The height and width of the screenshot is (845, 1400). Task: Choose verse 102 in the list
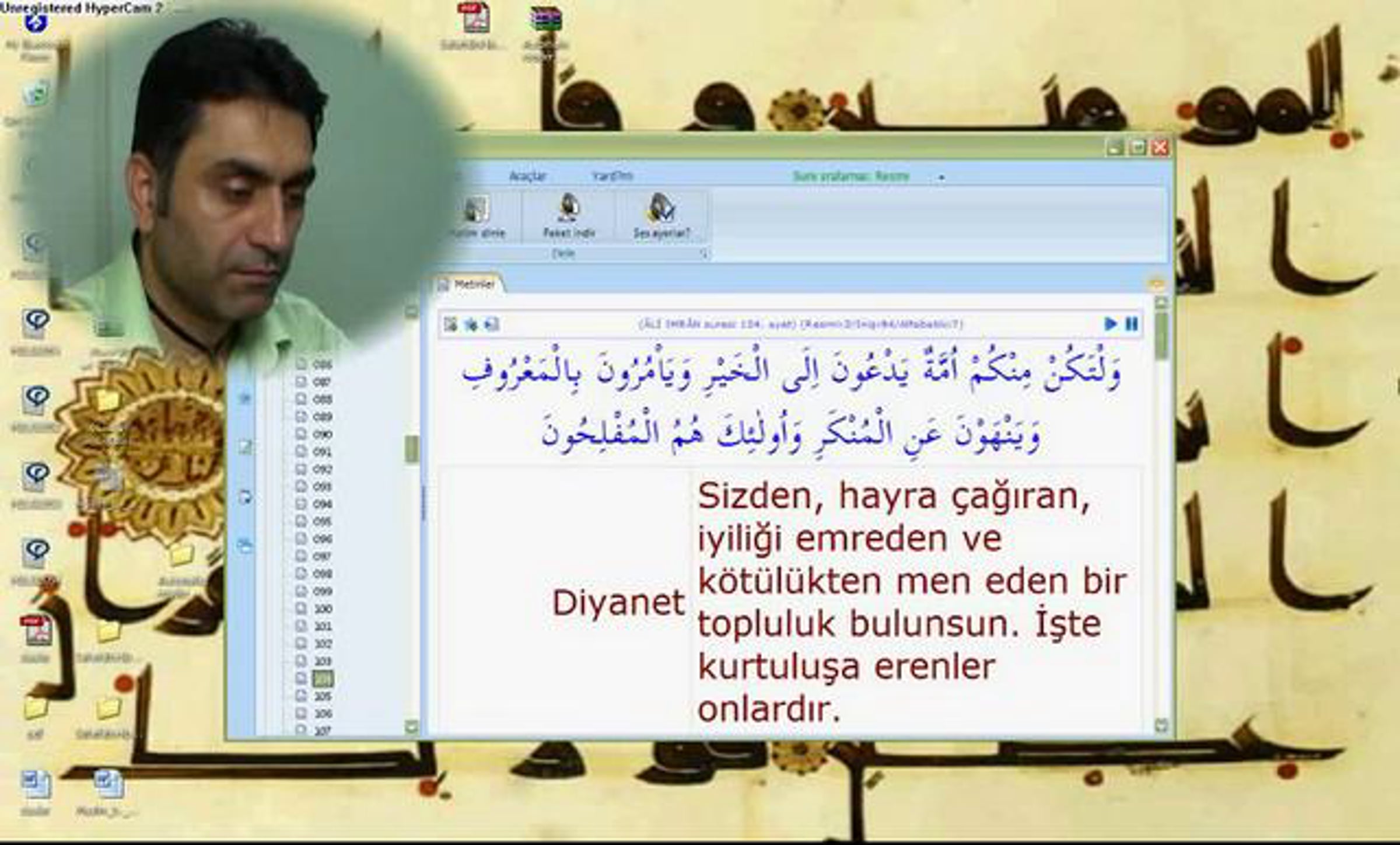tap(321, 644)
